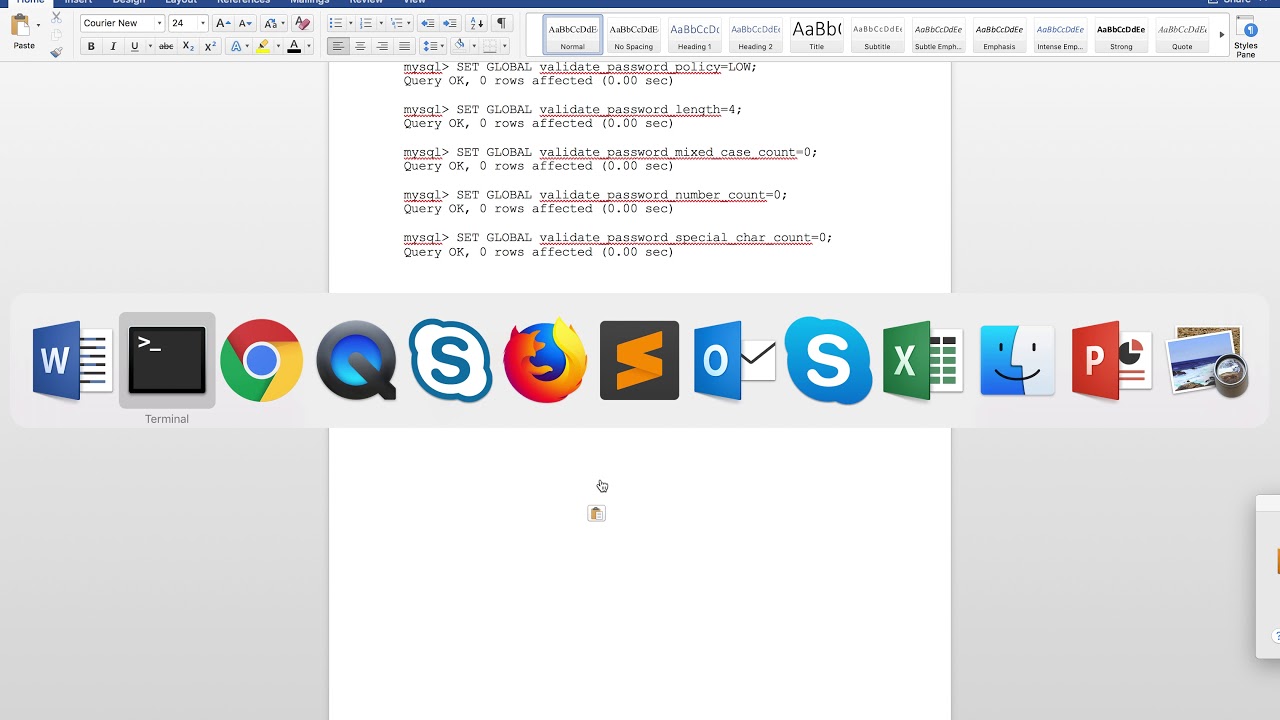Decrease font size with Shrink Font
Image resolution: width=1280 pixels, height=720 pixels.
pyautogui.click(x=245, y=23)
